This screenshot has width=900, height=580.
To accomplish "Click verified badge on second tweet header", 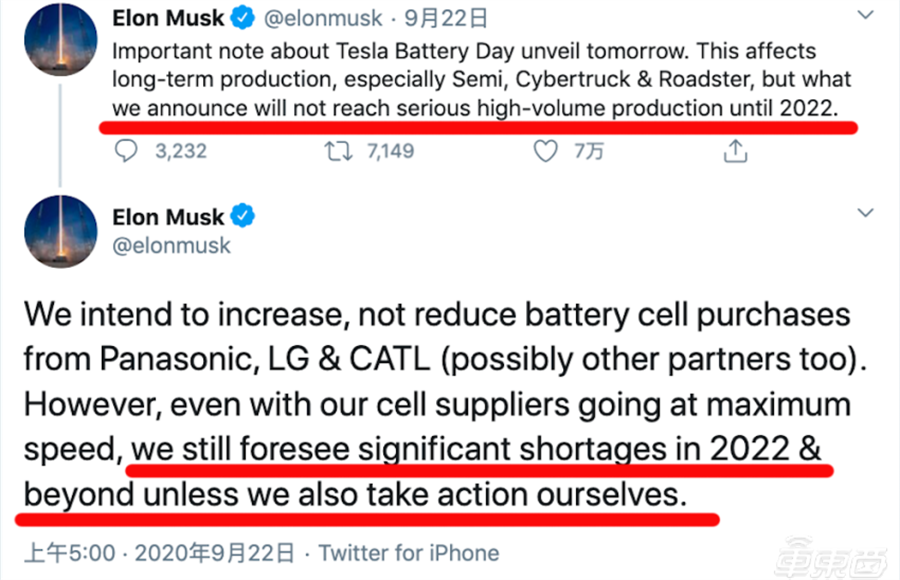I will coord(242,216).
